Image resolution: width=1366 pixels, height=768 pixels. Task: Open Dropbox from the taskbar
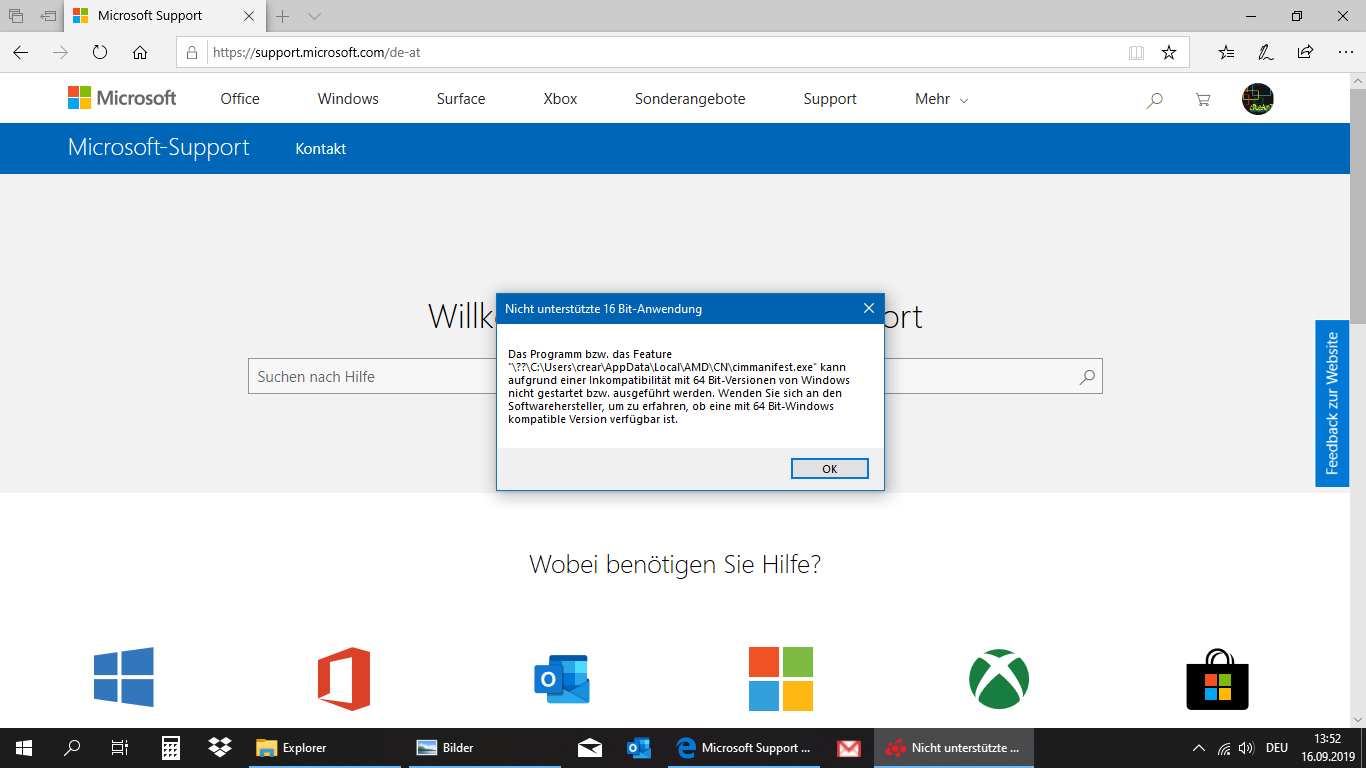click(220, 748)
